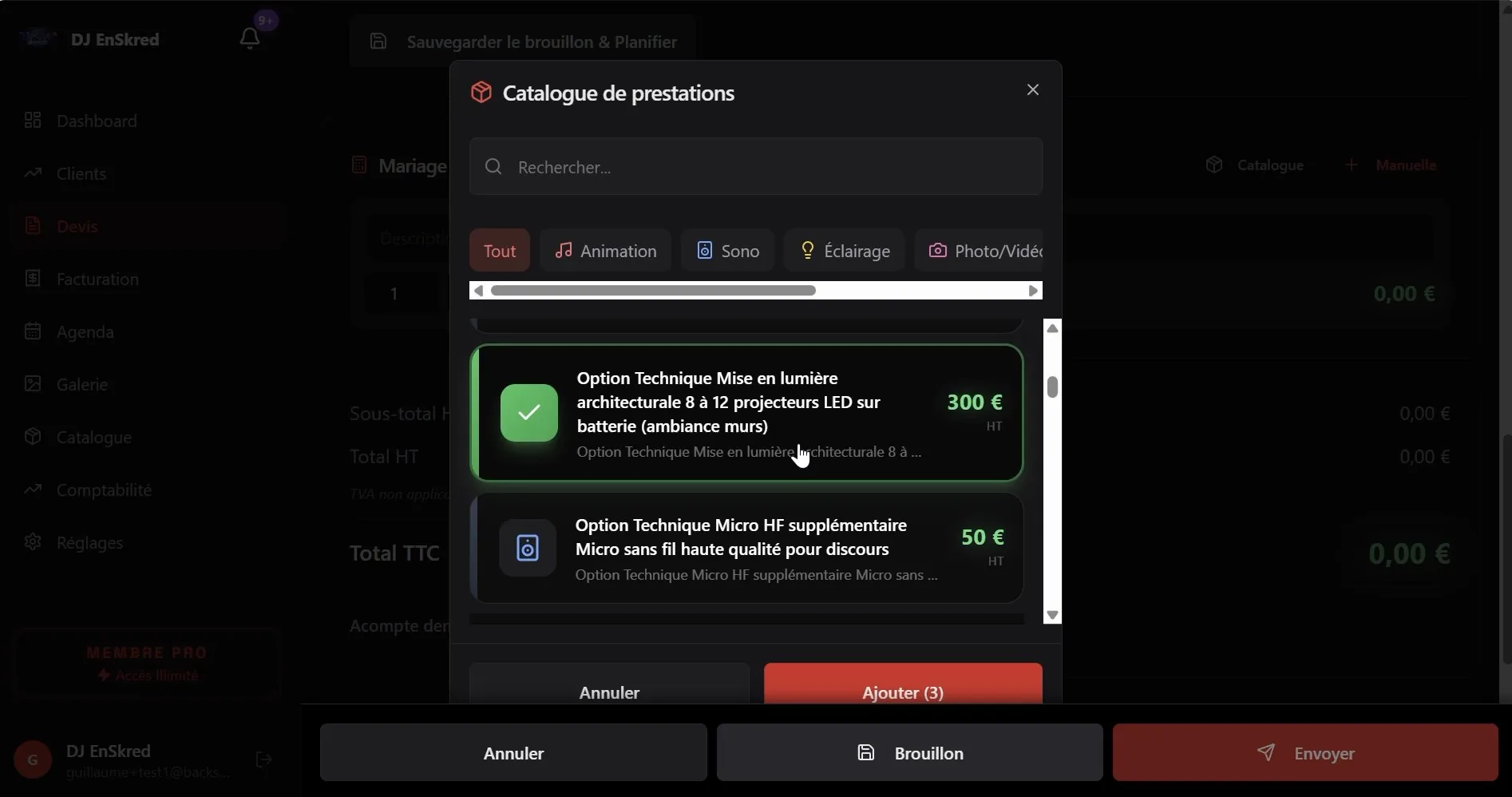Click the vertical list scrollbar thumb

click(1053, 387)
